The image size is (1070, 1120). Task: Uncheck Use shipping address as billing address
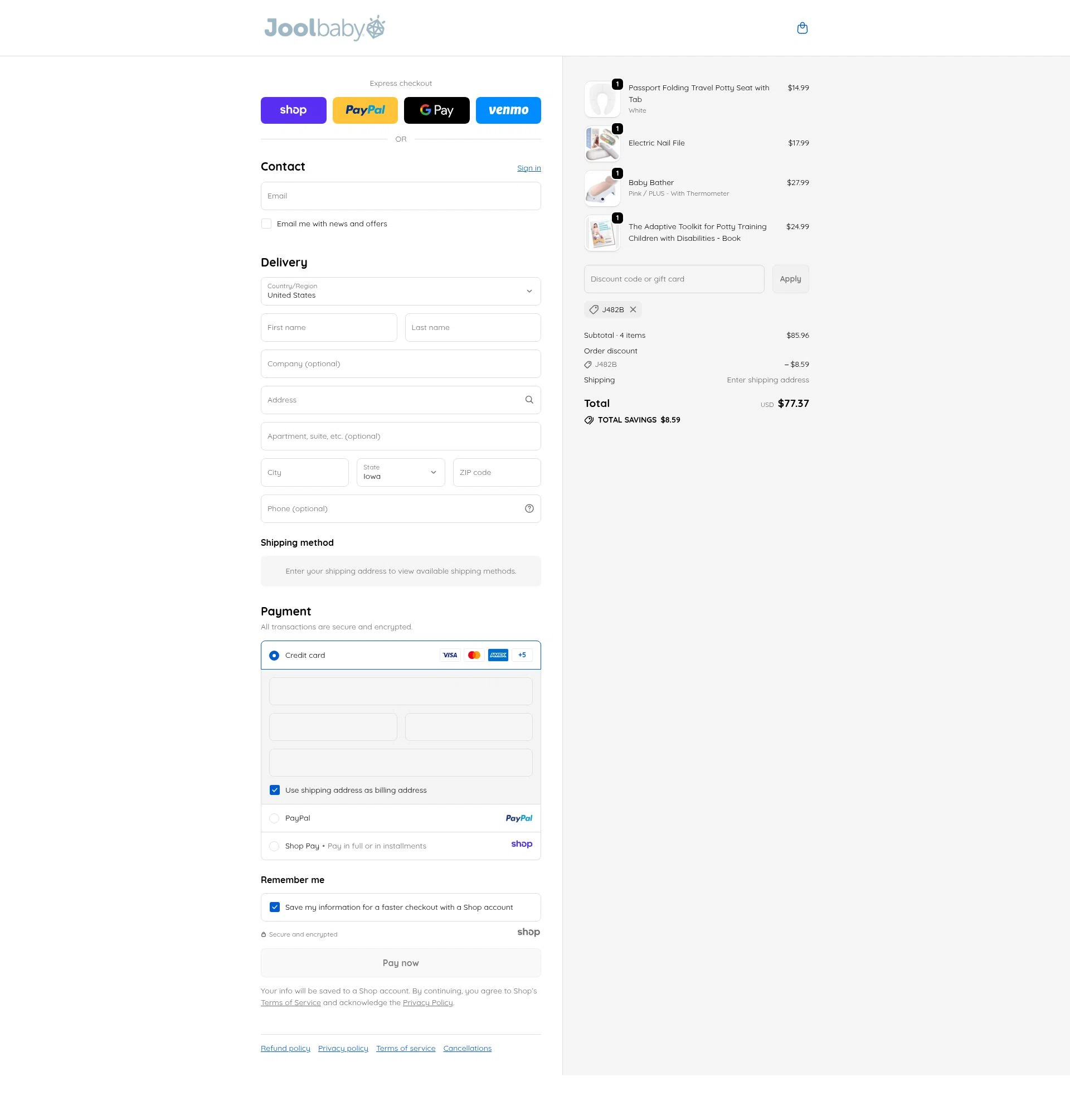tap(274, 789)
